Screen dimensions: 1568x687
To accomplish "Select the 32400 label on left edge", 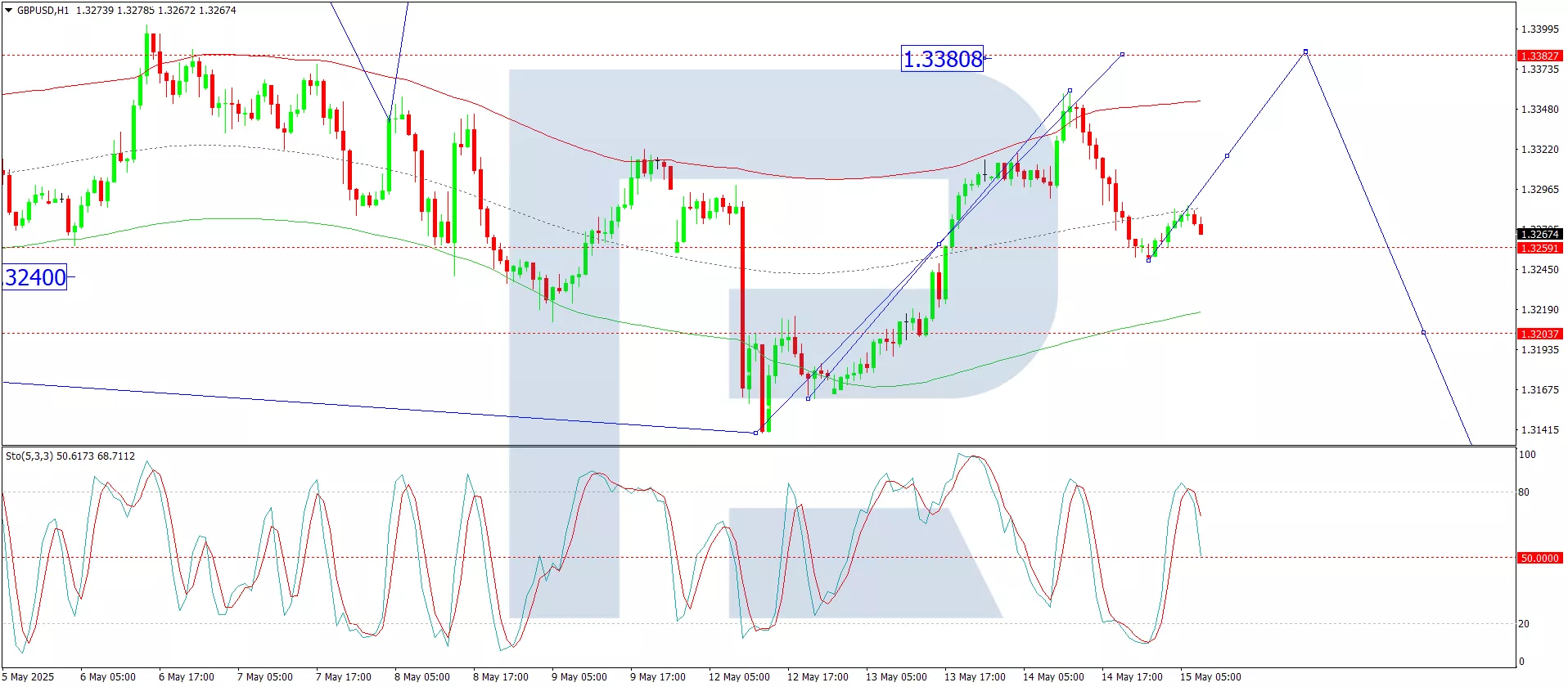I will (35, 277).
